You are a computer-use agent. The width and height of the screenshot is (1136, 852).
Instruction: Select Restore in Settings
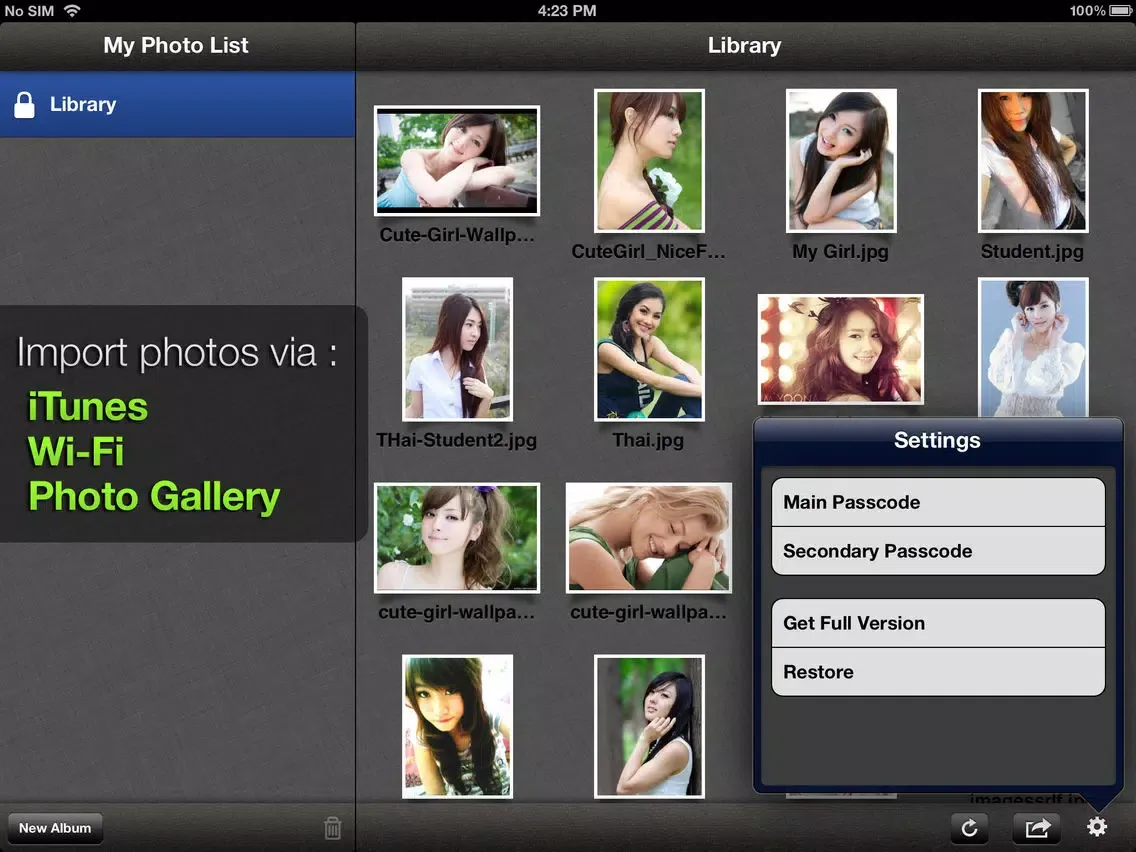[x=938, y=672]
